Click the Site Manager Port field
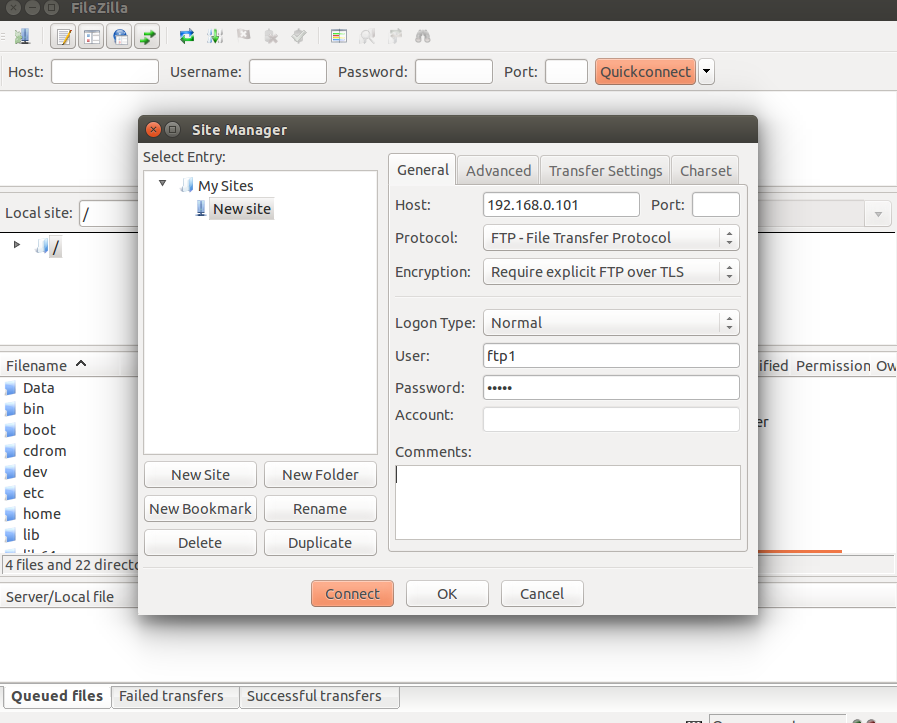The width and height of the screenshot is (897, 723). [x=716, y=205]
